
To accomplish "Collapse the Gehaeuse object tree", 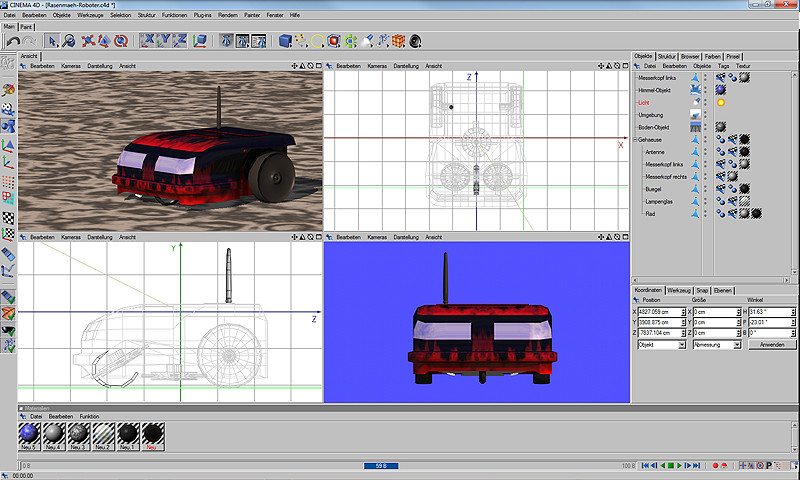I will click(635, 139).
